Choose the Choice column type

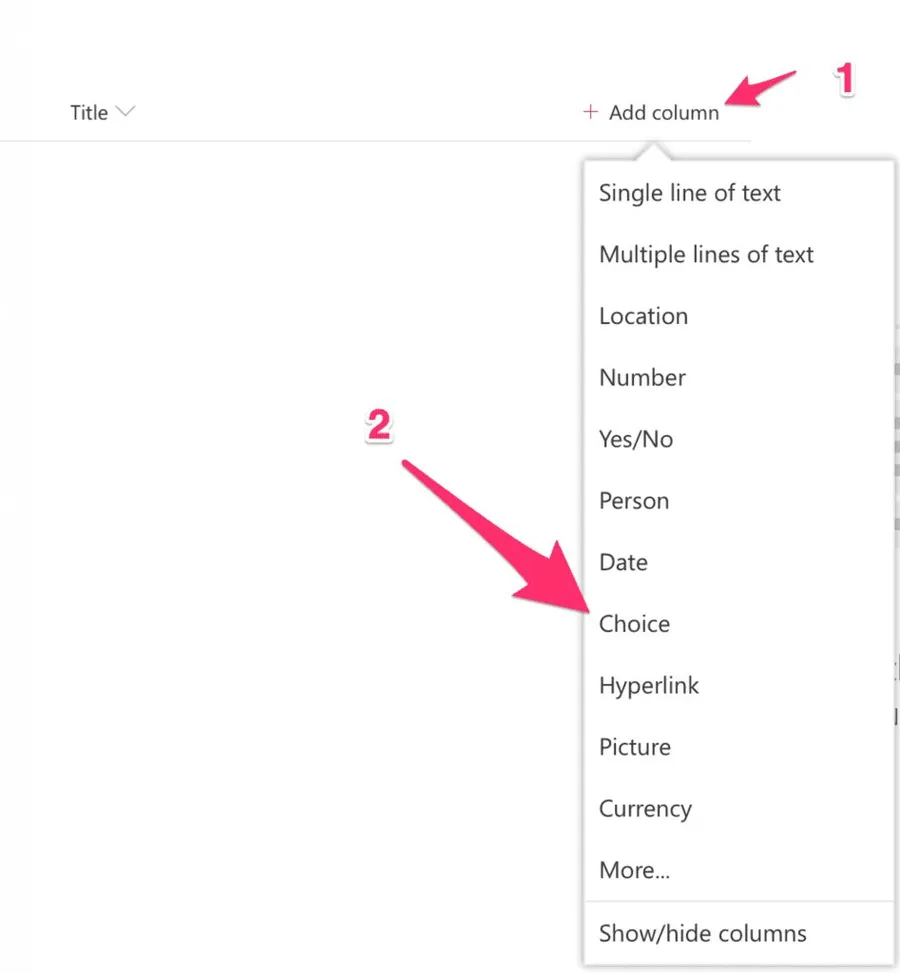point(634,624)
